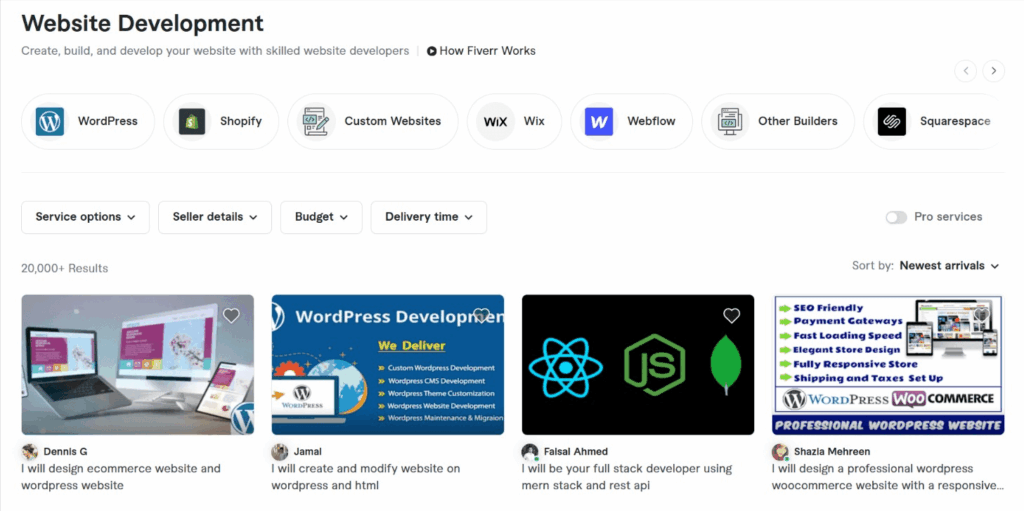Favorite Dennis G's gig with the heart

[231, 316]
